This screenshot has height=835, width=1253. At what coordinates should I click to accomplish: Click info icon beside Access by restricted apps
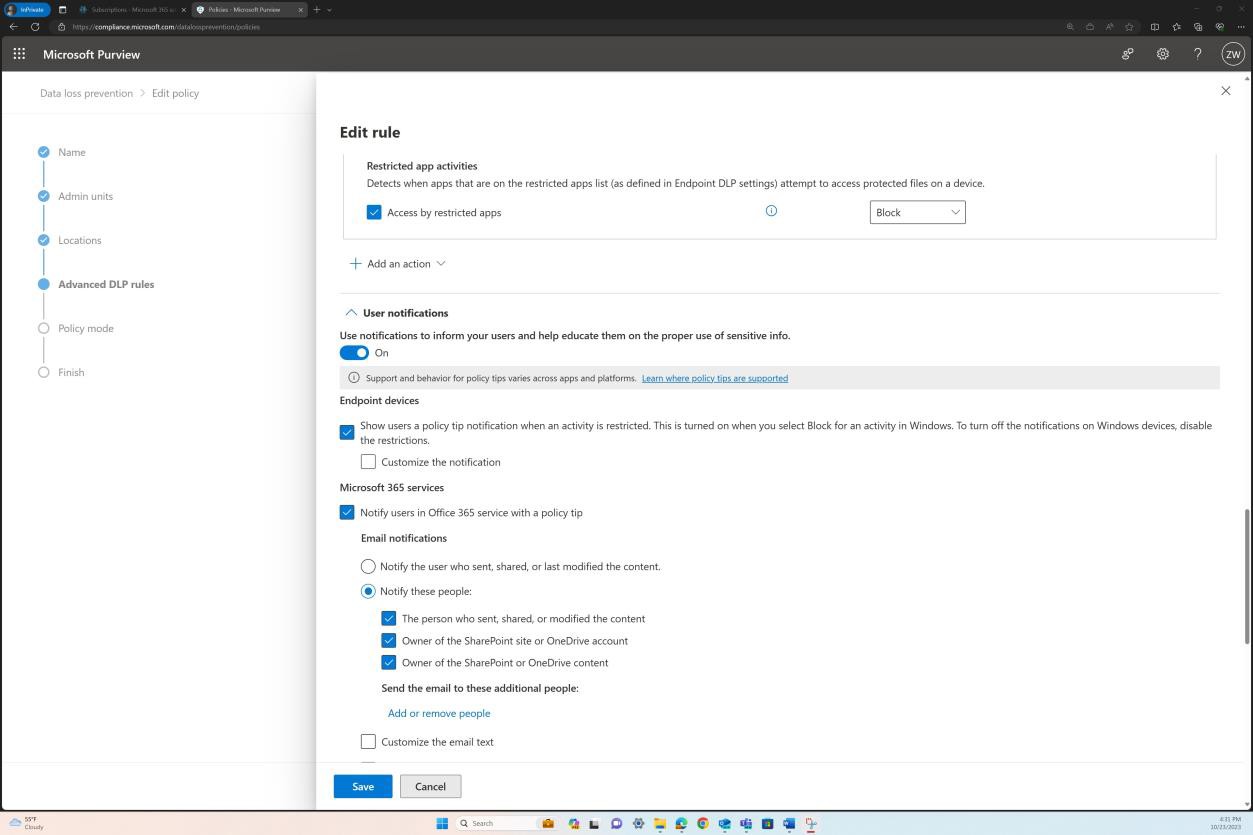point(771,211)
